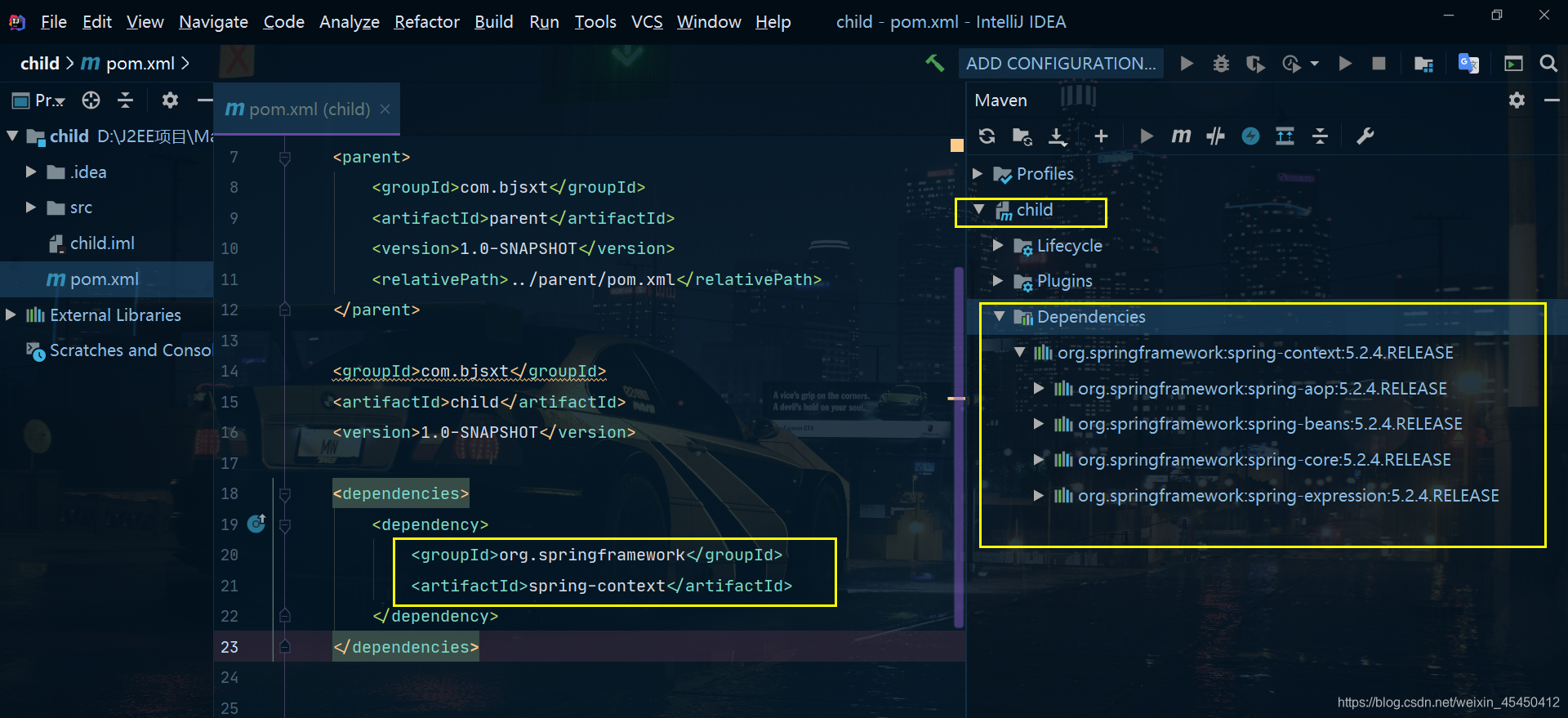1568x718 pixels.
Task: Show Maven dependencies diagram icon
Action: pyautogui.click(x=1285, y=136)
